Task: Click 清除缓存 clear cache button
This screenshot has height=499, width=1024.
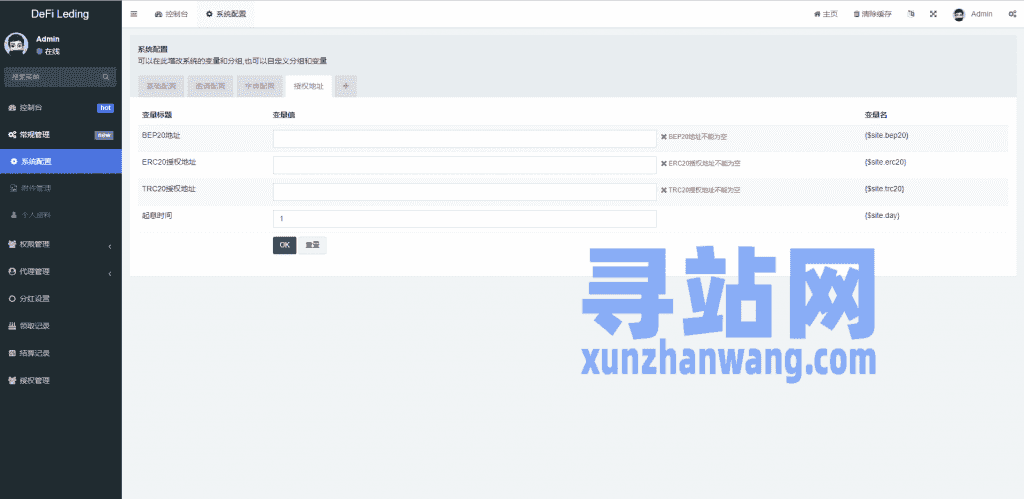Action: tap(872, 14)
